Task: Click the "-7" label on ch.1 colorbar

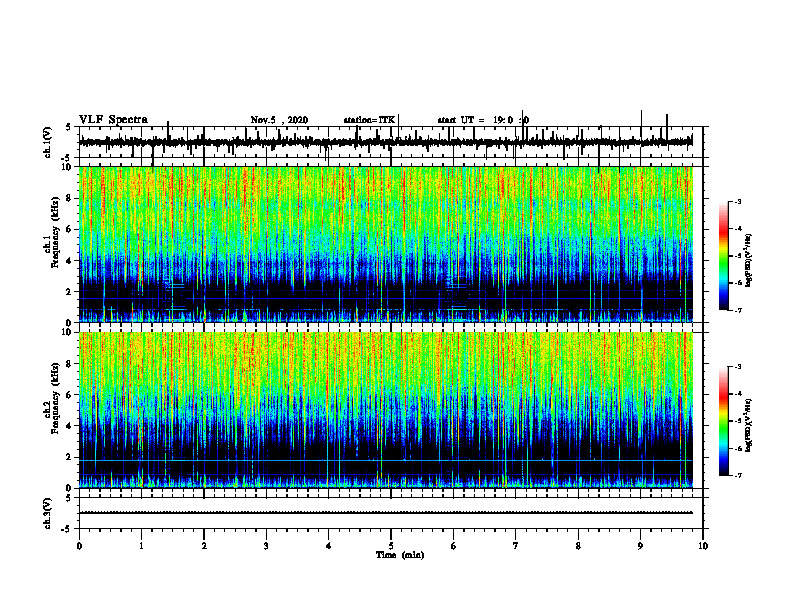Action: tap(738, 310)
